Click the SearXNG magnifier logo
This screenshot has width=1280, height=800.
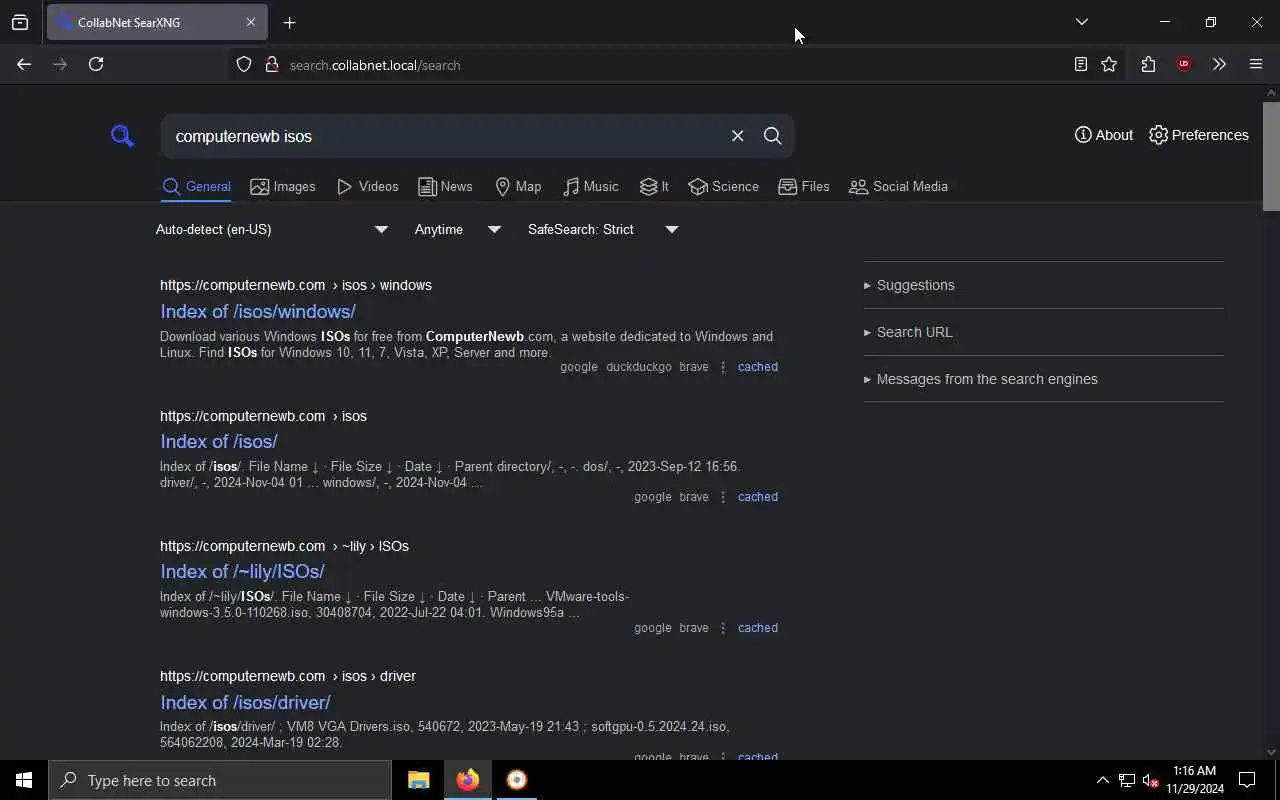(122, 135)
